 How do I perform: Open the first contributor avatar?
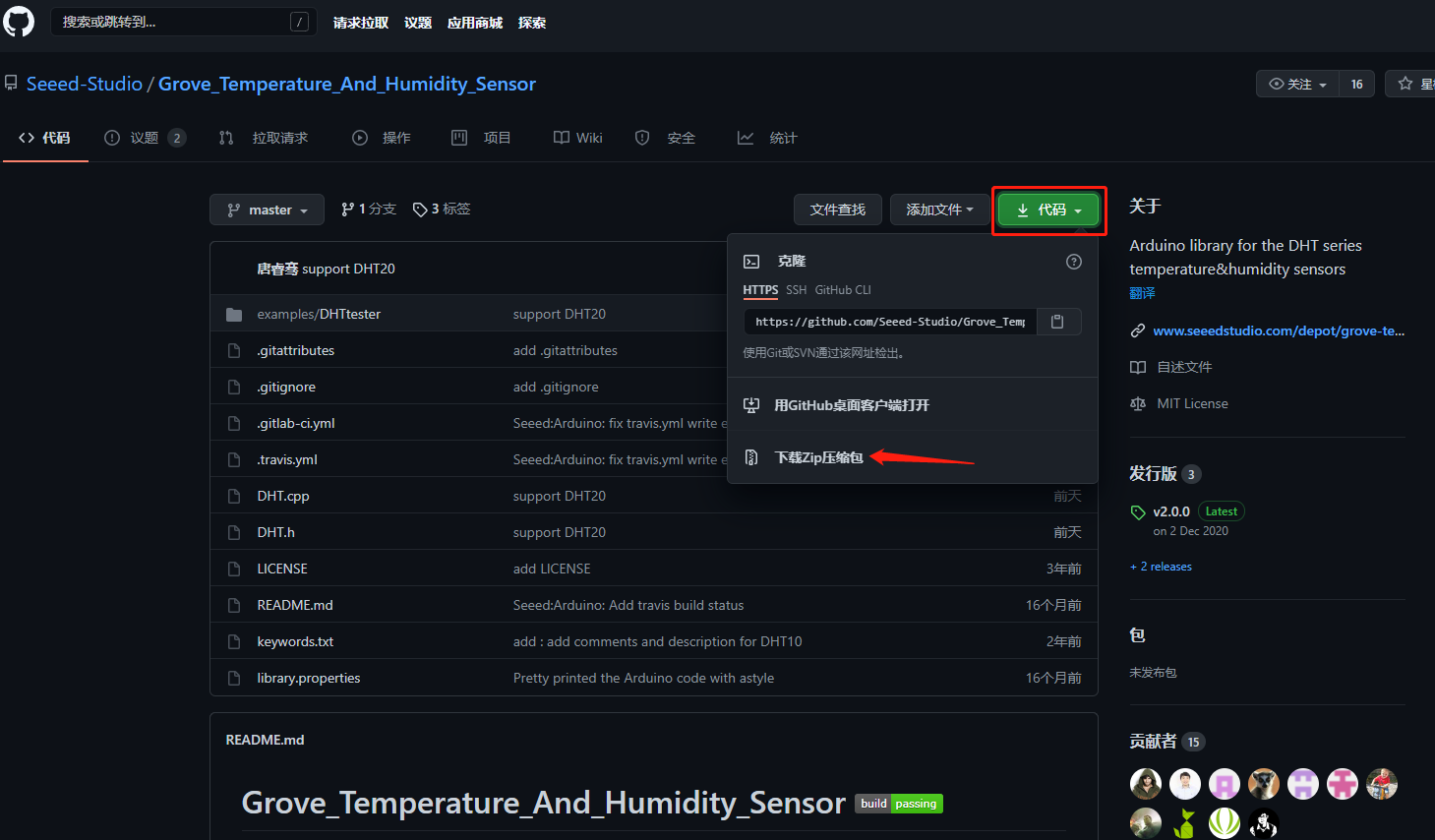(x=1146, y=784)
